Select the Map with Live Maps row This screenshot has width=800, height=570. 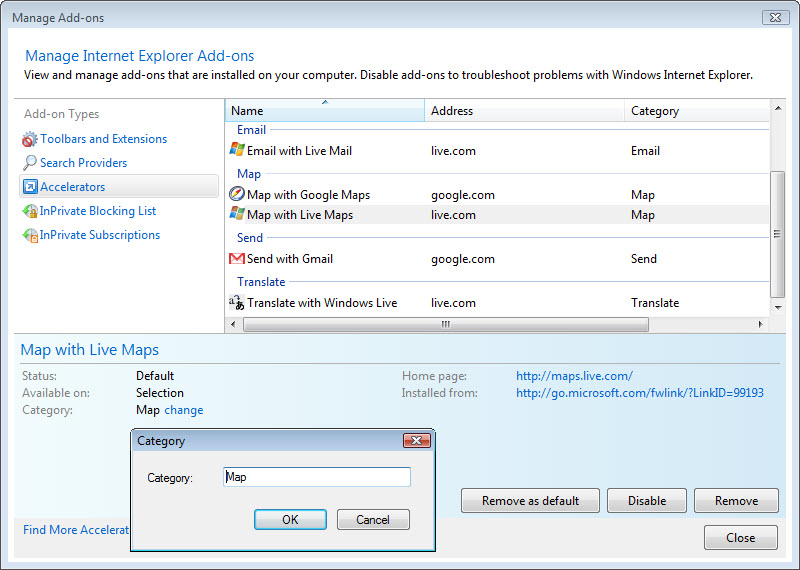pyautogui.click(x=497, y=215)
